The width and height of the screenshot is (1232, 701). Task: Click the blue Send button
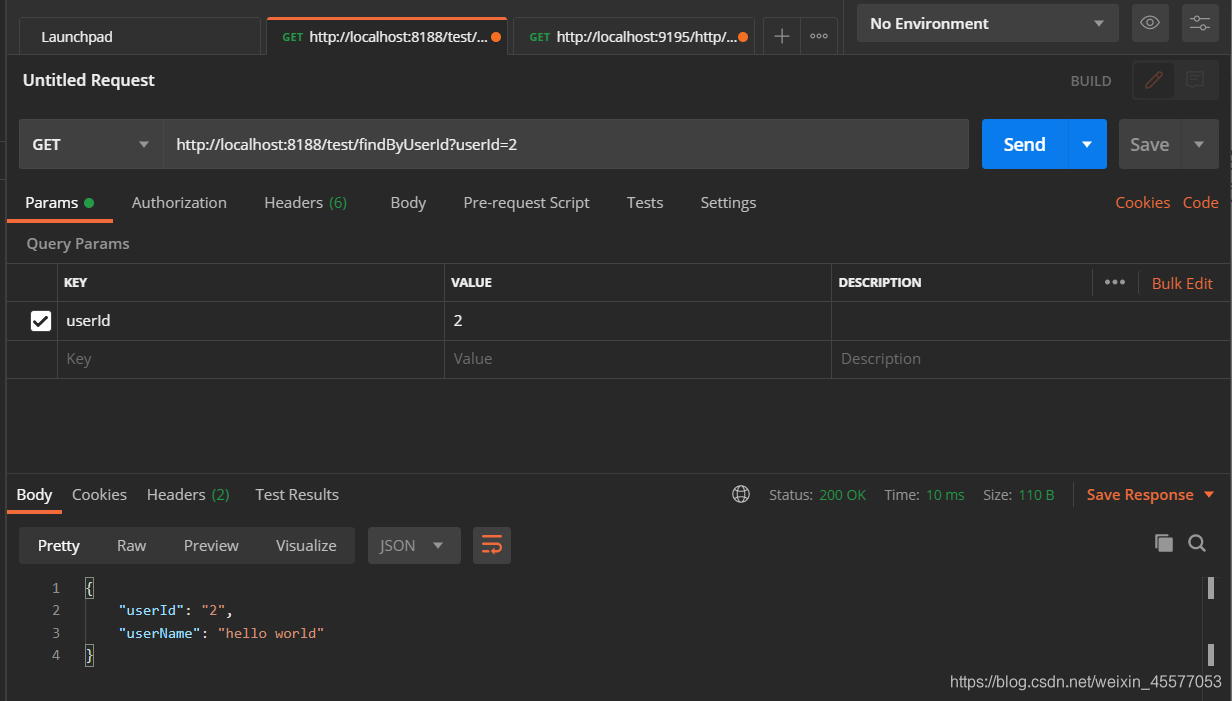tap(1025, 144)
